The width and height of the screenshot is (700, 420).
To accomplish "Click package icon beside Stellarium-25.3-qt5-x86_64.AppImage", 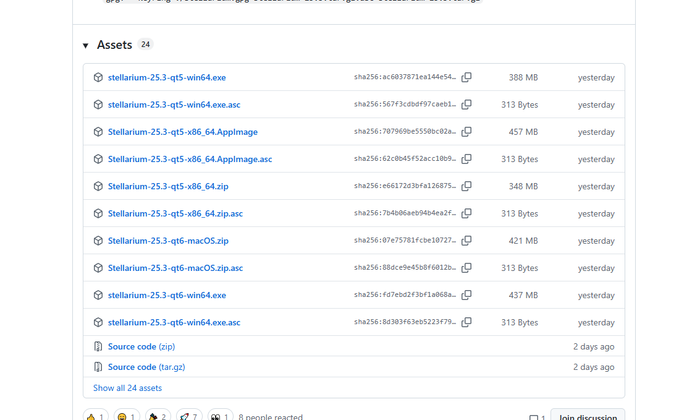I will [98, 132].
